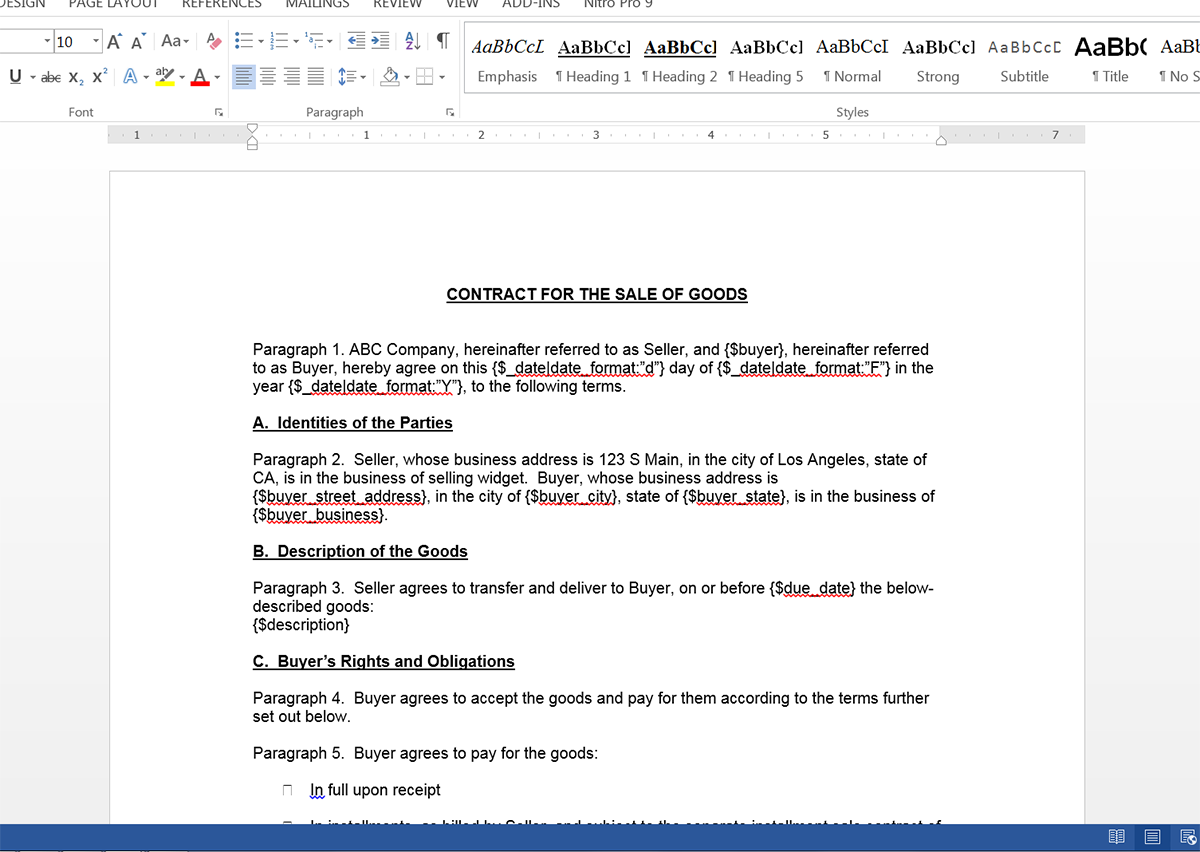The image size is (1200, 852).
Task: Apply the Subtitle style
Action: pos(1024,61)
